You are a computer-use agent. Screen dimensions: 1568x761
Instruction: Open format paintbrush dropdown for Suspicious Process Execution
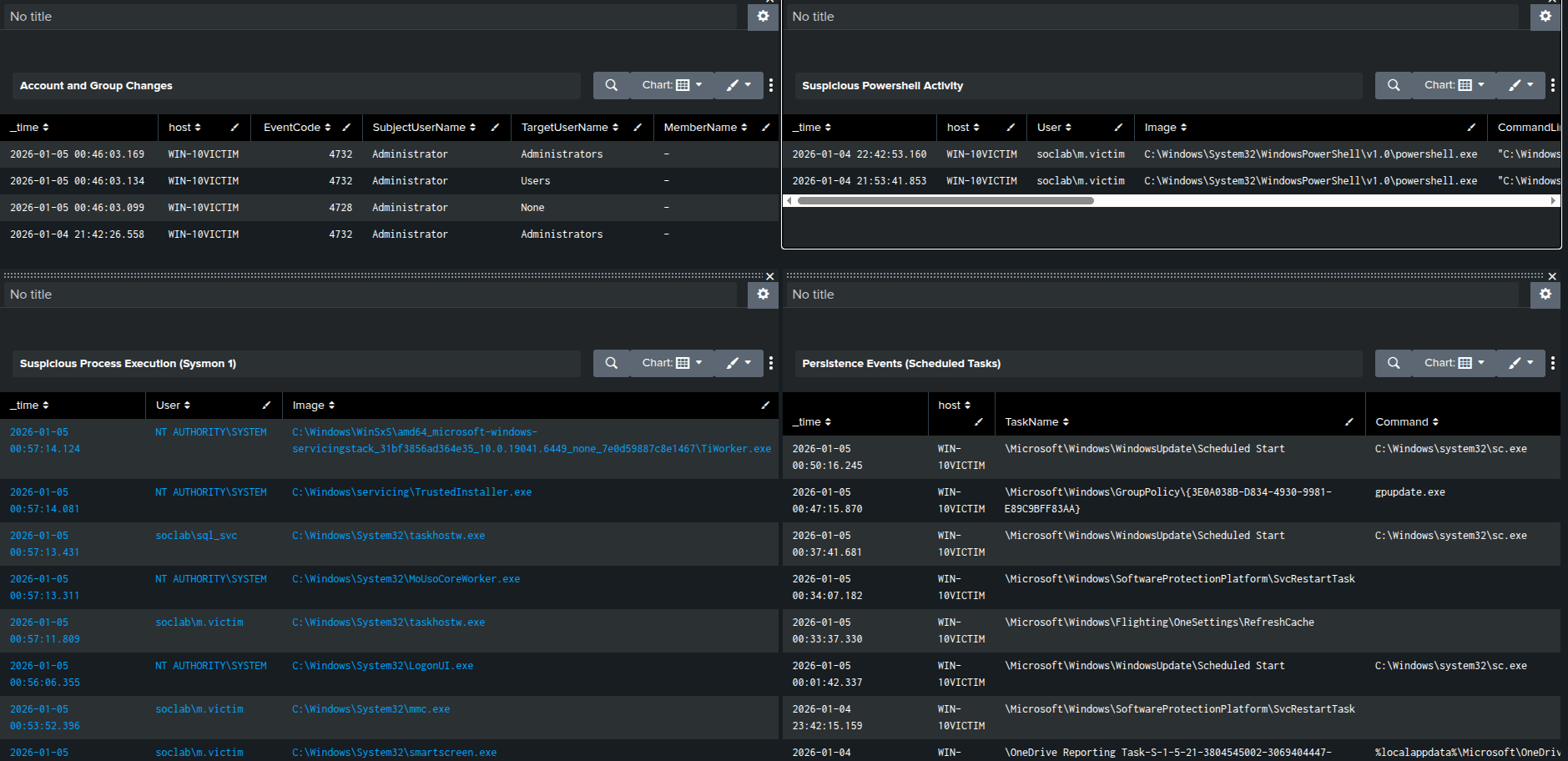739,363
